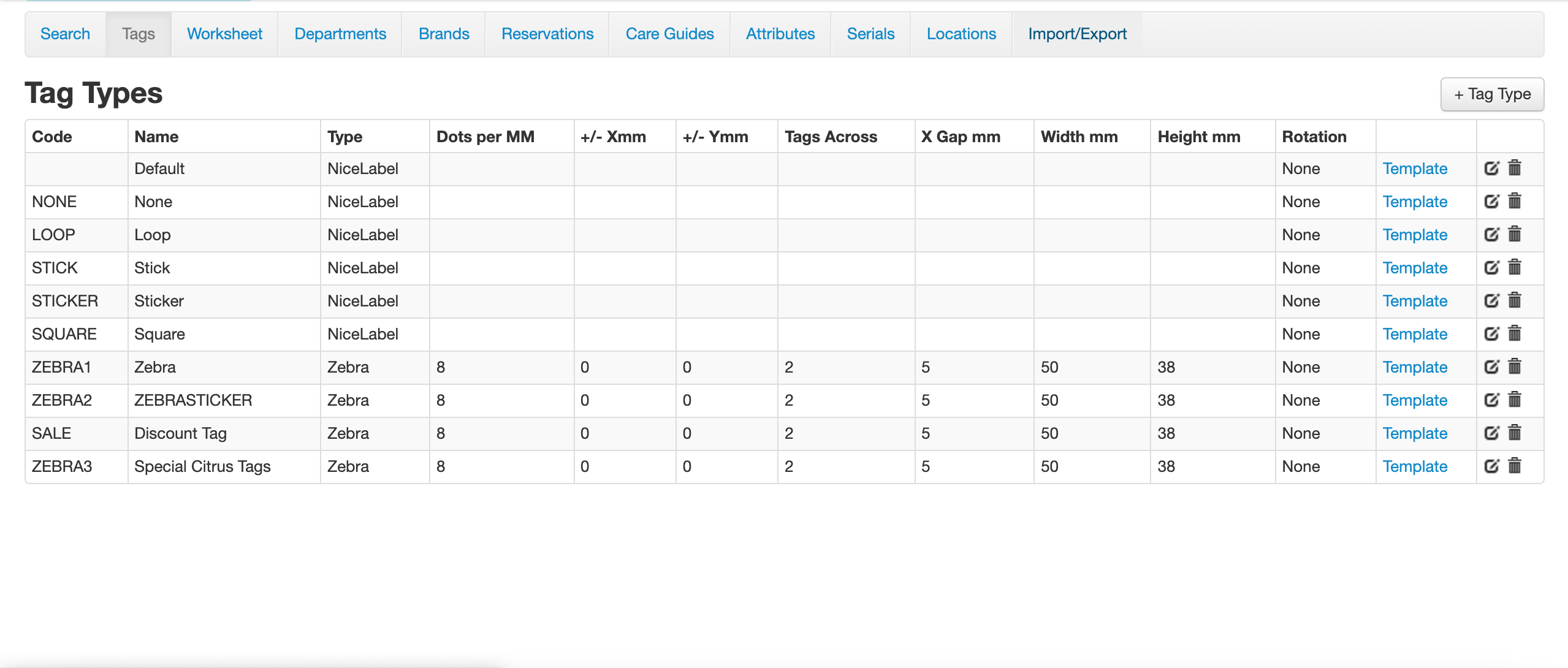Go to the Care Guides tab
The width and height of the screenshot is (1568, 668).
(x=669, y=34)
